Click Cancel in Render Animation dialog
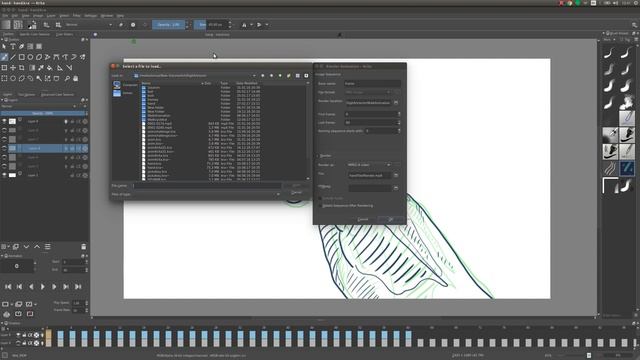 click(362, 220)
